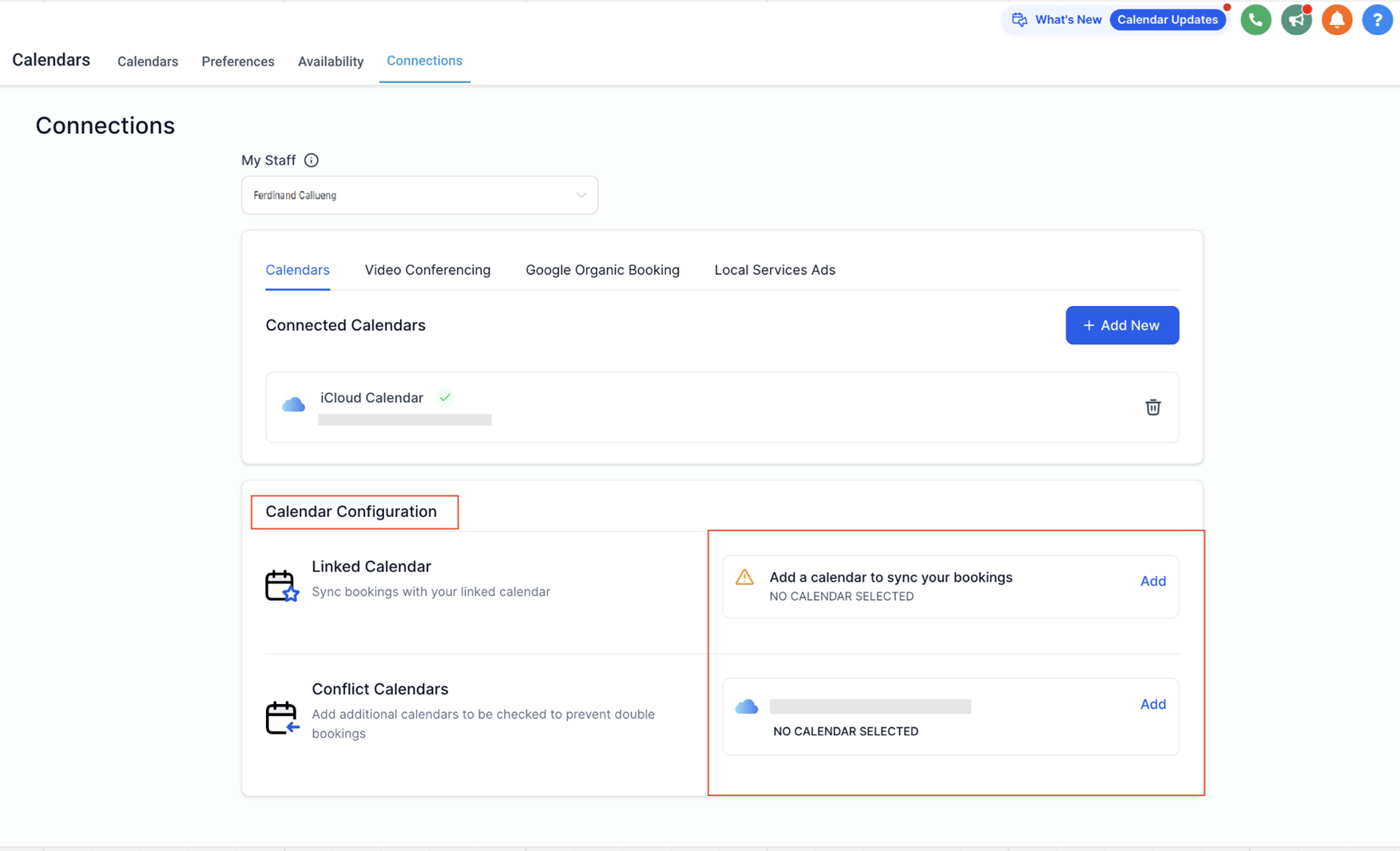Select the Video Conferencing tab
This screenshot has width=1400, height=851.
click(x=427, y=270)
